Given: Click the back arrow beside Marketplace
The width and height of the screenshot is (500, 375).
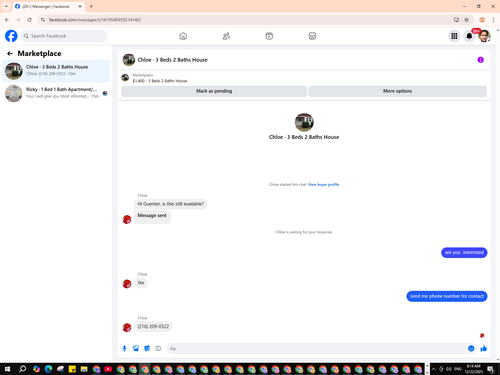Looking at the screenshot, I should coord(10,53).
